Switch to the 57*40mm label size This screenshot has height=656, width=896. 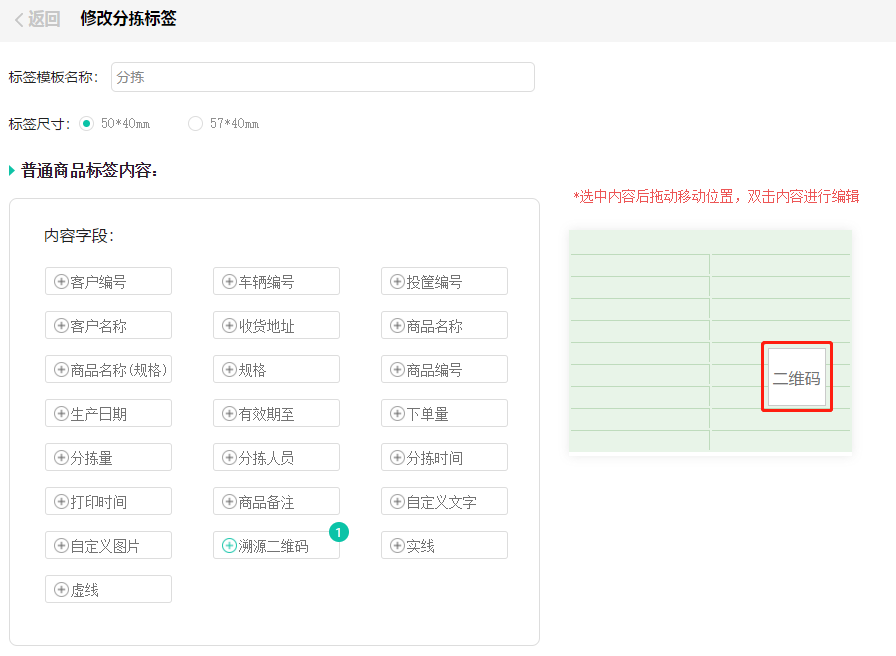click(x=195, y=123)
